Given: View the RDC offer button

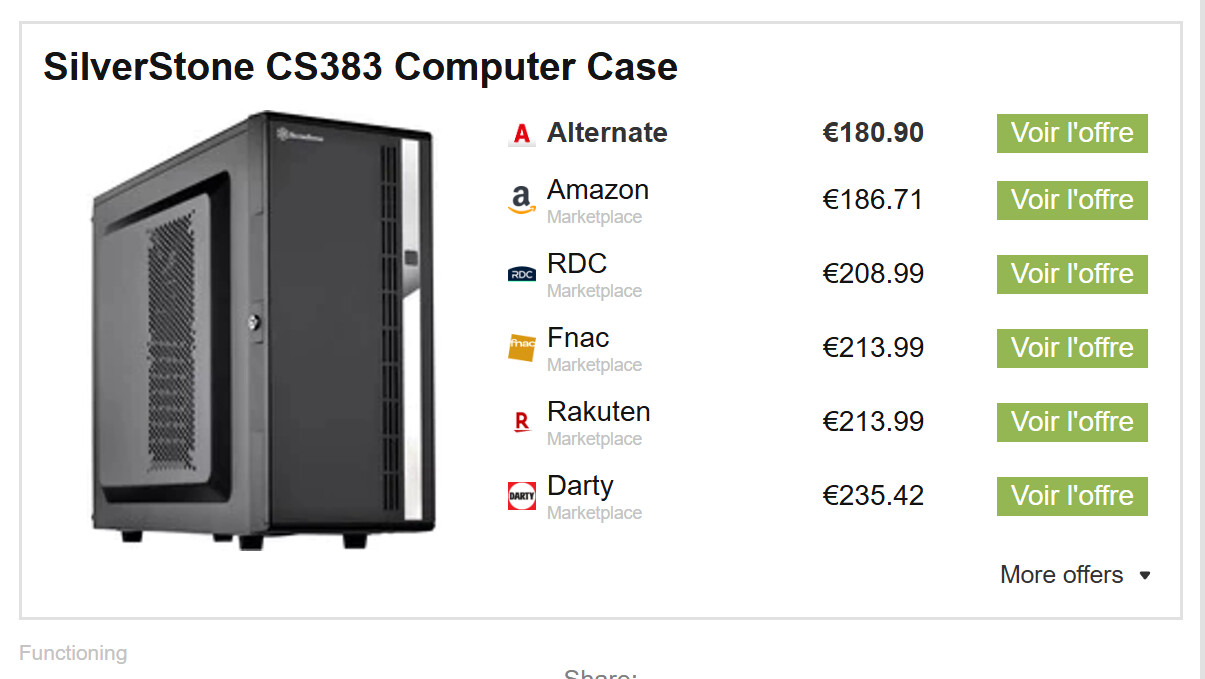Looking at the screenshot, I should (x=1071, y=274).
